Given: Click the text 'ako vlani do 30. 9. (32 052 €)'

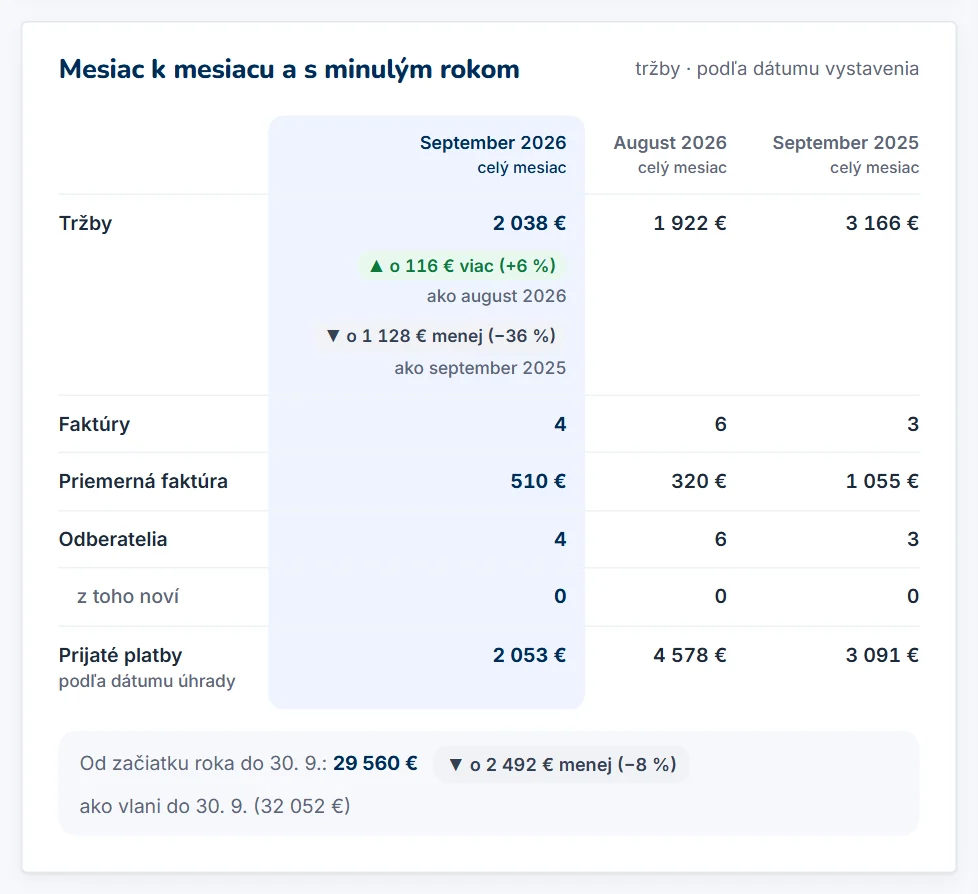Looking at the screenshot, I should (215, 806).
